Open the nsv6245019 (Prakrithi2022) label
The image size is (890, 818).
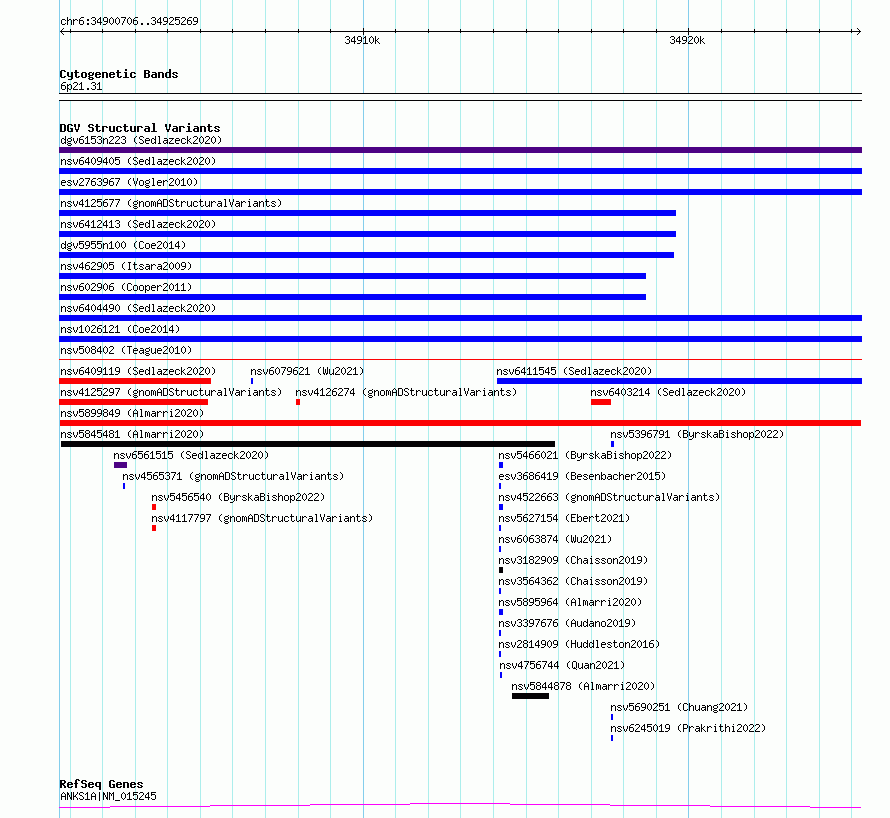click(688, 728)
